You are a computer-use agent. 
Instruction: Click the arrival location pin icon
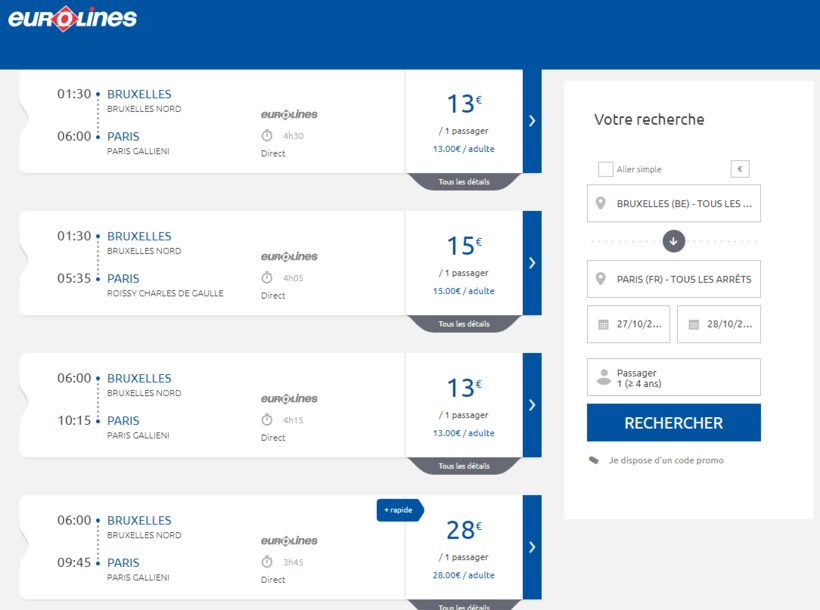[601, 279]
